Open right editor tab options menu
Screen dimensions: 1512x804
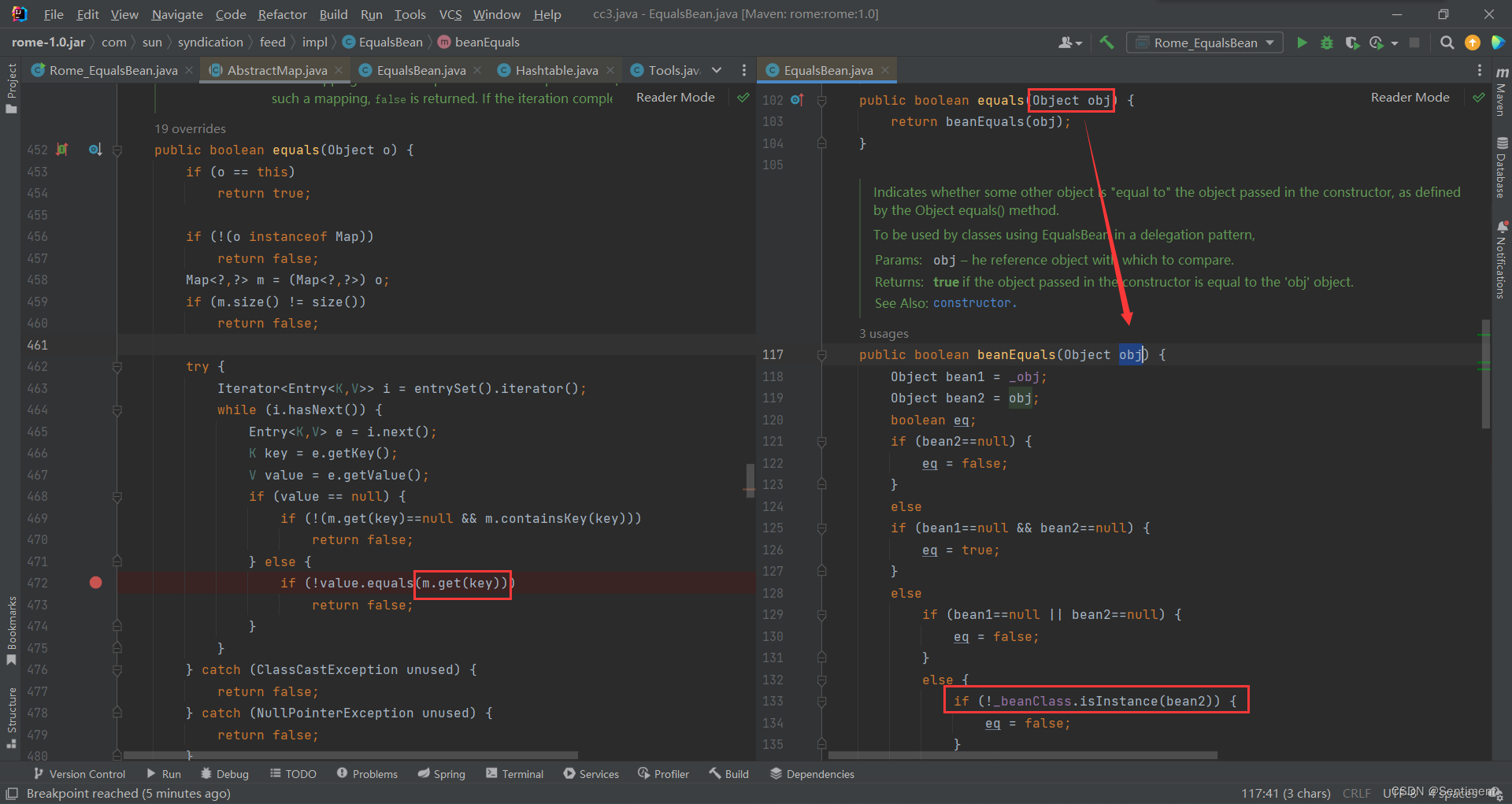pos(1479,70)
